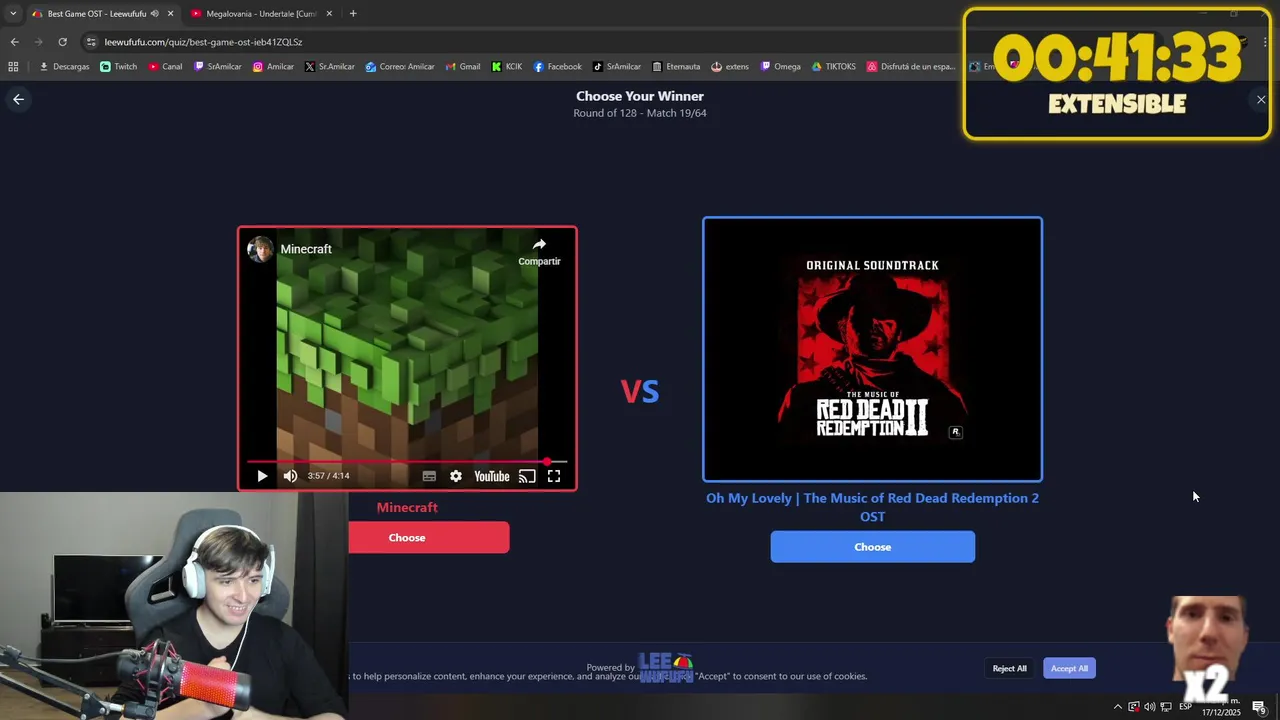Click the recording tray icon with red dot
Screen dimensions: 1280x720
pyautogui.click(x=1133, y=707)
